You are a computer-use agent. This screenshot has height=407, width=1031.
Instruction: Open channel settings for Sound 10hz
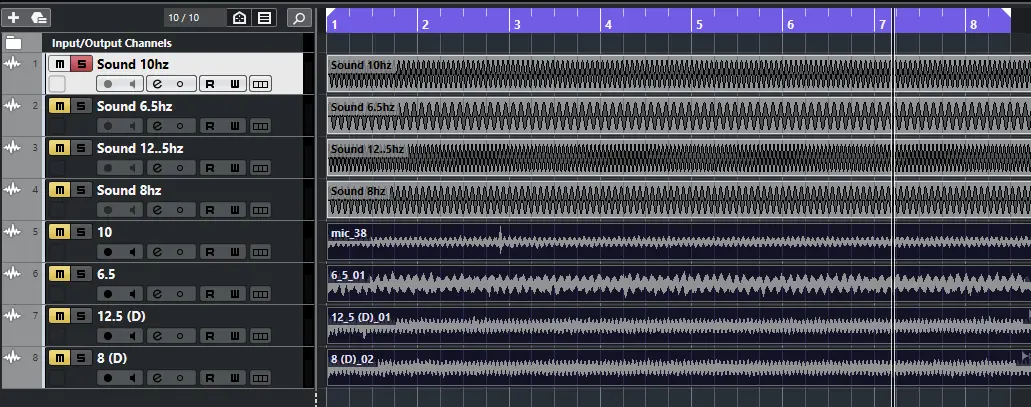[x=158, y=84]
